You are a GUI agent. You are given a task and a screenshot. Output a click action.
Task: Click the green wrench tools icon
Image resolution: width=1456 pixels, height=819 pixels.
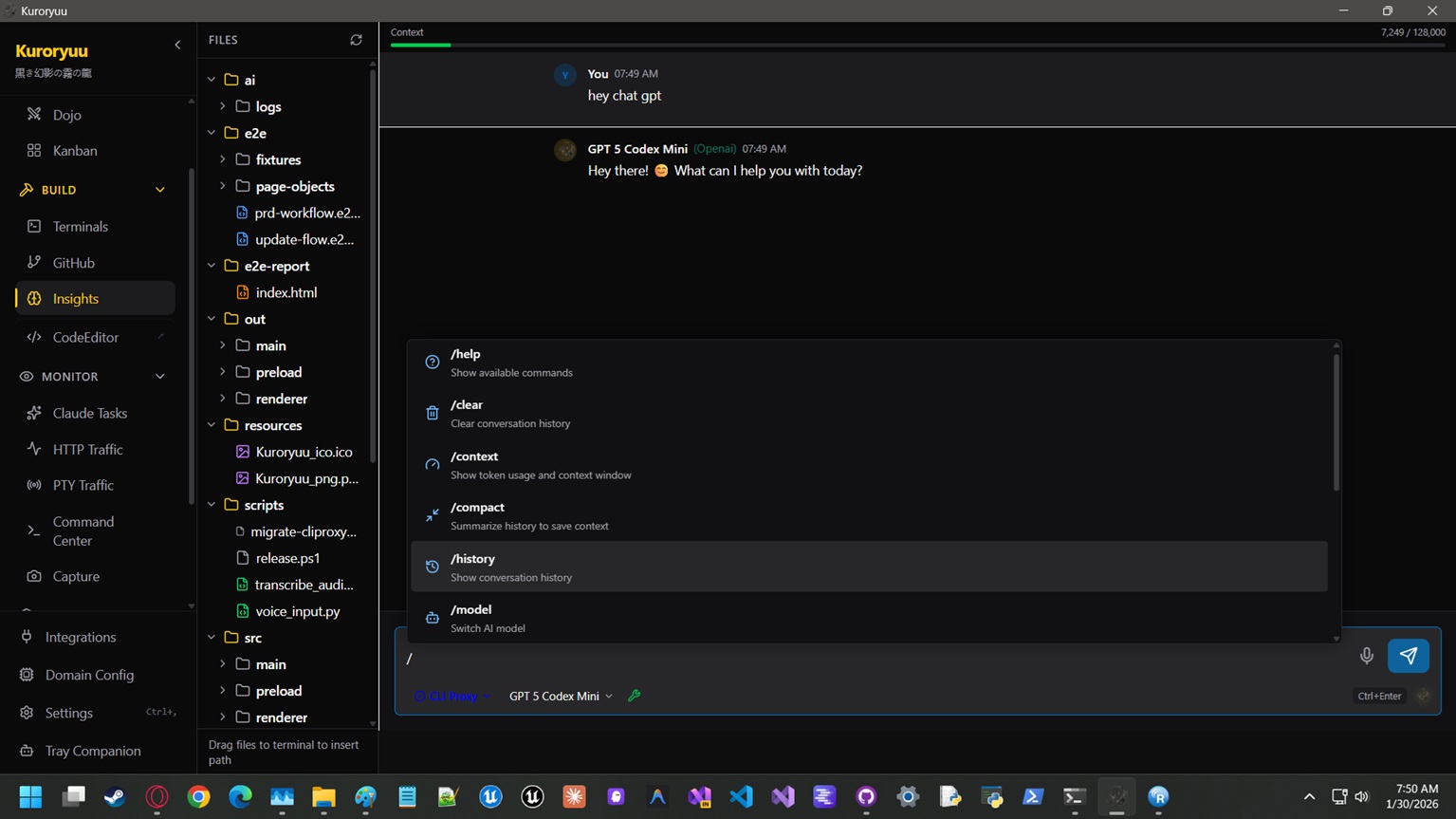(635, 696)
